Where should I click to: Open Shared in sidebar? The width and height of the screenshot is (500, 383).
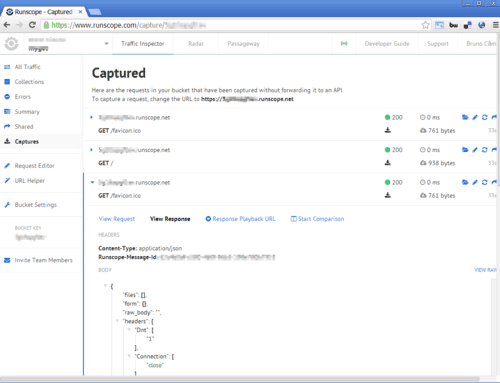click(x=24, y=127)
